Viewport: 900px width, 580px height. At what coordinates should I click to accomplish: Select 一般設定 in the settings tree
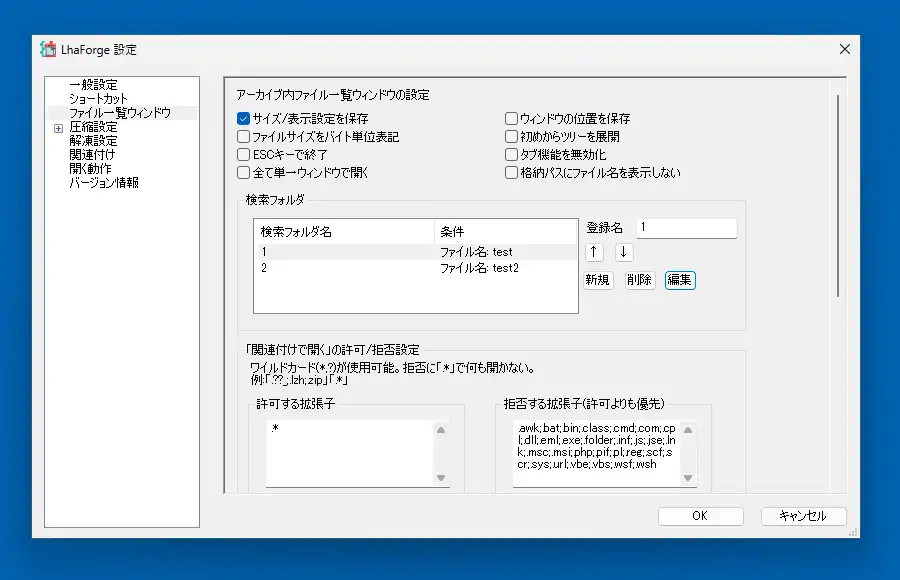click(93, 84)
